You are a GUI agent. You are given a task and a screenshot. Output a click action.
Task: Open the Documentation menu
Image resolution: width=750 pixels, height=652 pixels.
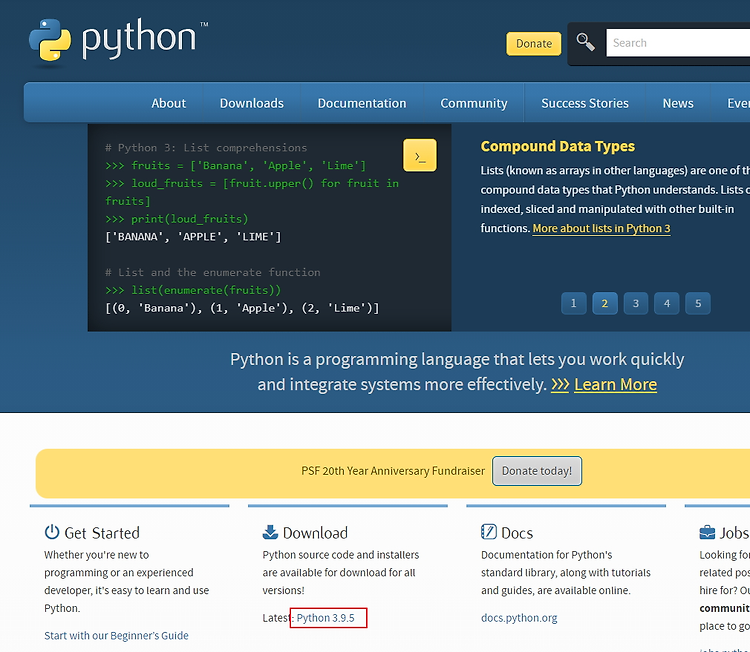(x=362, y=103)
